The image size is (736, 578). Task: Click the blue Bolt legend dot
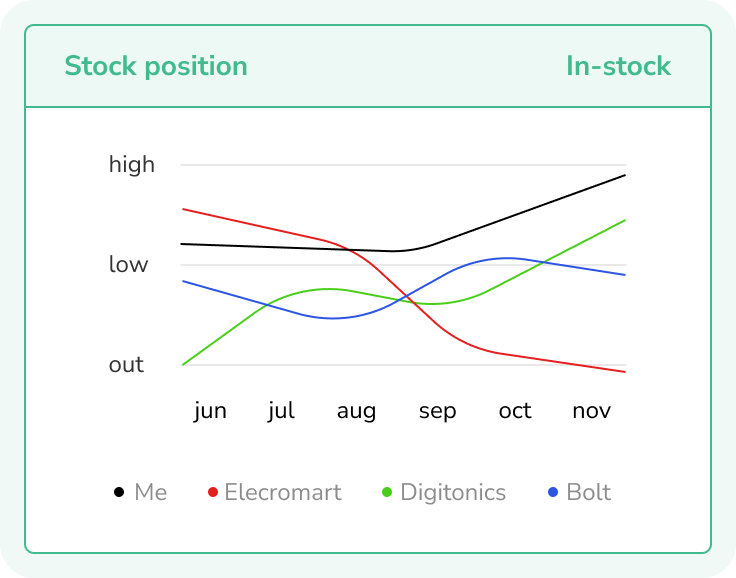pos(554,493)
